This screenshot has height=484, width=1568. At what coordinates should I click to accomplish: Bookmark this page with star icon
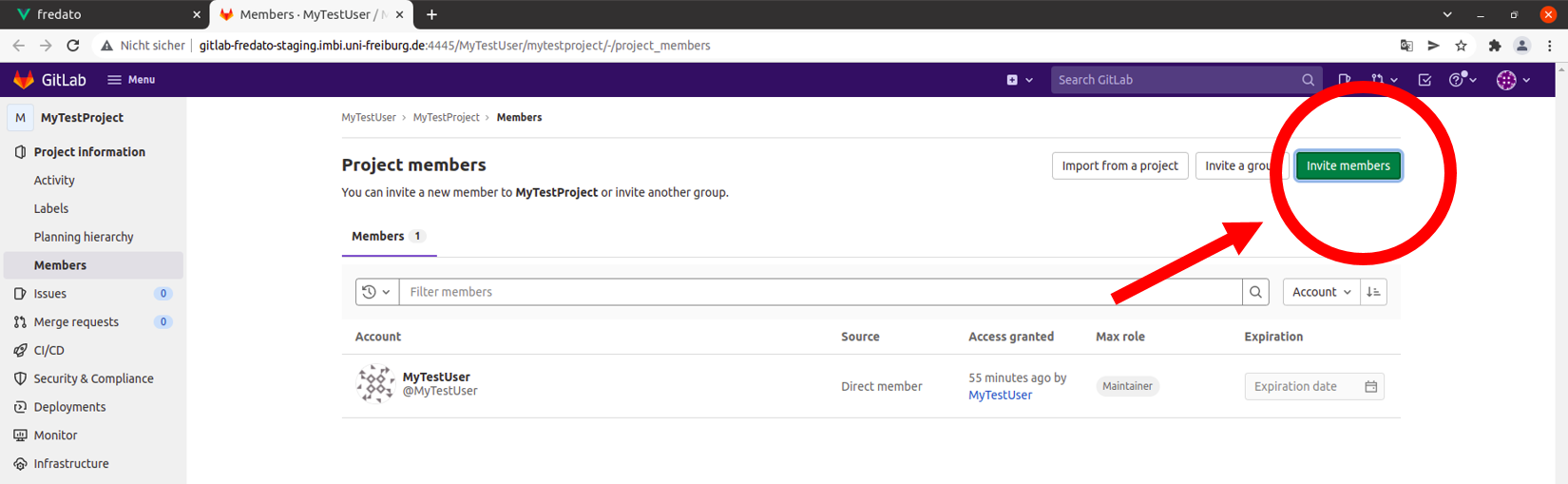tap(1461, 46)
